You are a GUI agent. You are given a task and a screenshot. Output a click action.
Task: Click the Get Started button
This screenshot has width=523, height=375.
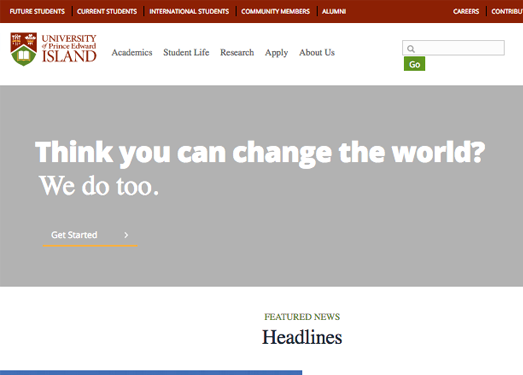pos(90,235)
